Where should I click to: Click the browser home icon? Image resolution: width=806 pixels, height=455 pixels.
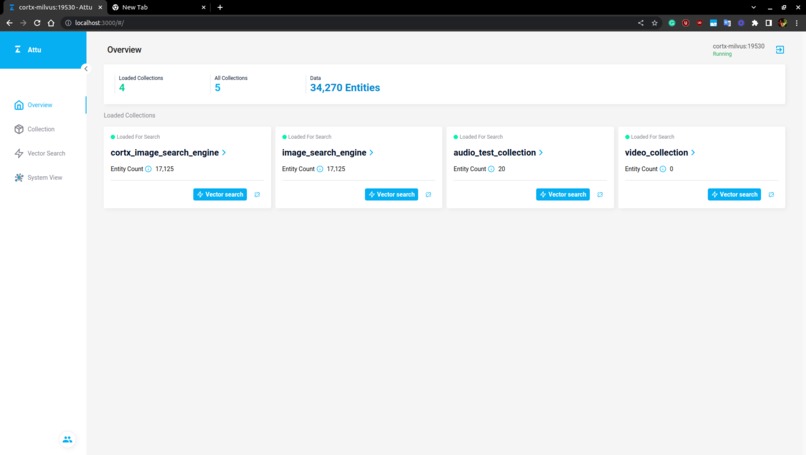(x=51, y=23)
